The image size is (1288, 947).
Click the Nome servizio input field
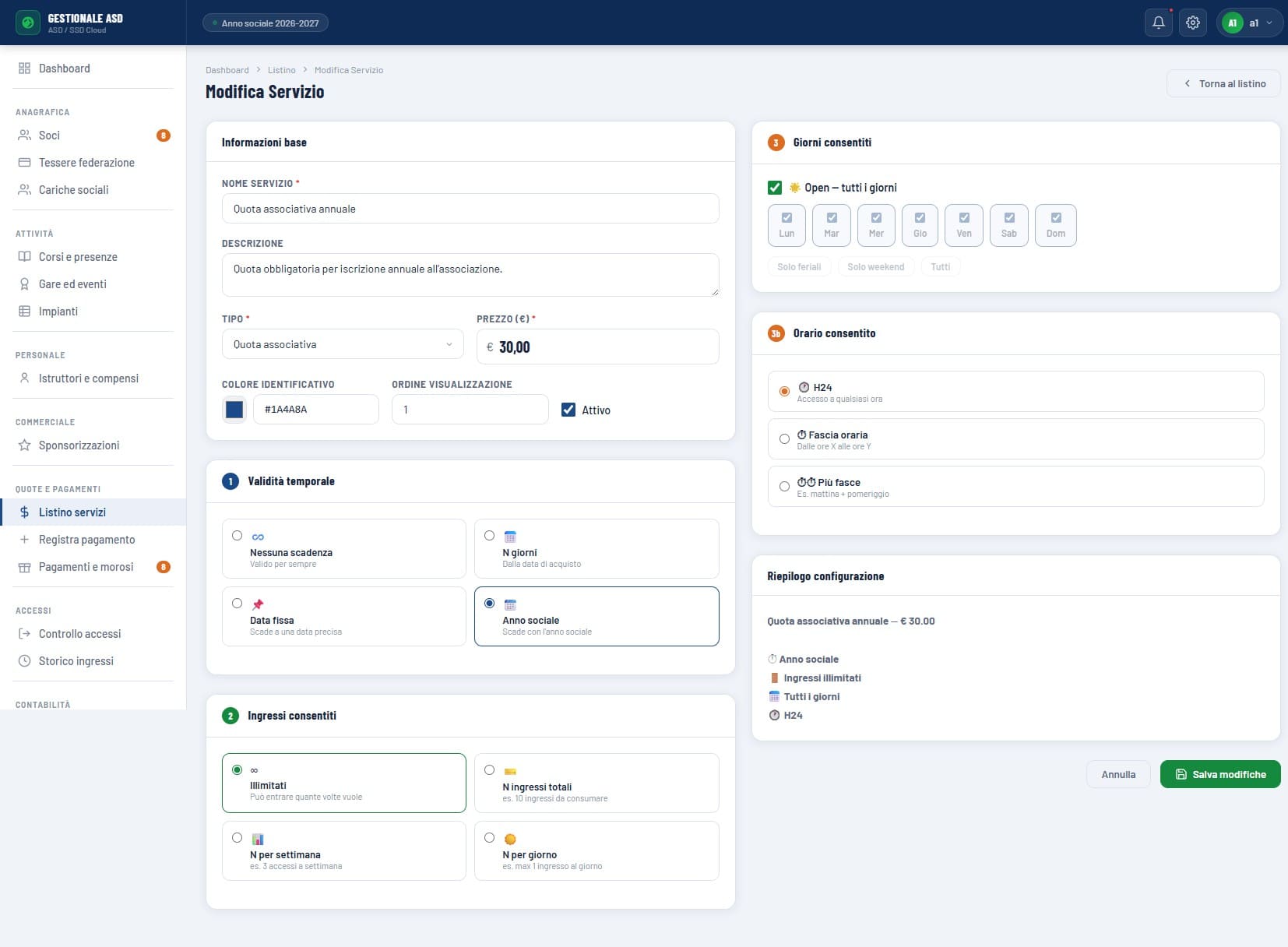click(x=470, y=209)
